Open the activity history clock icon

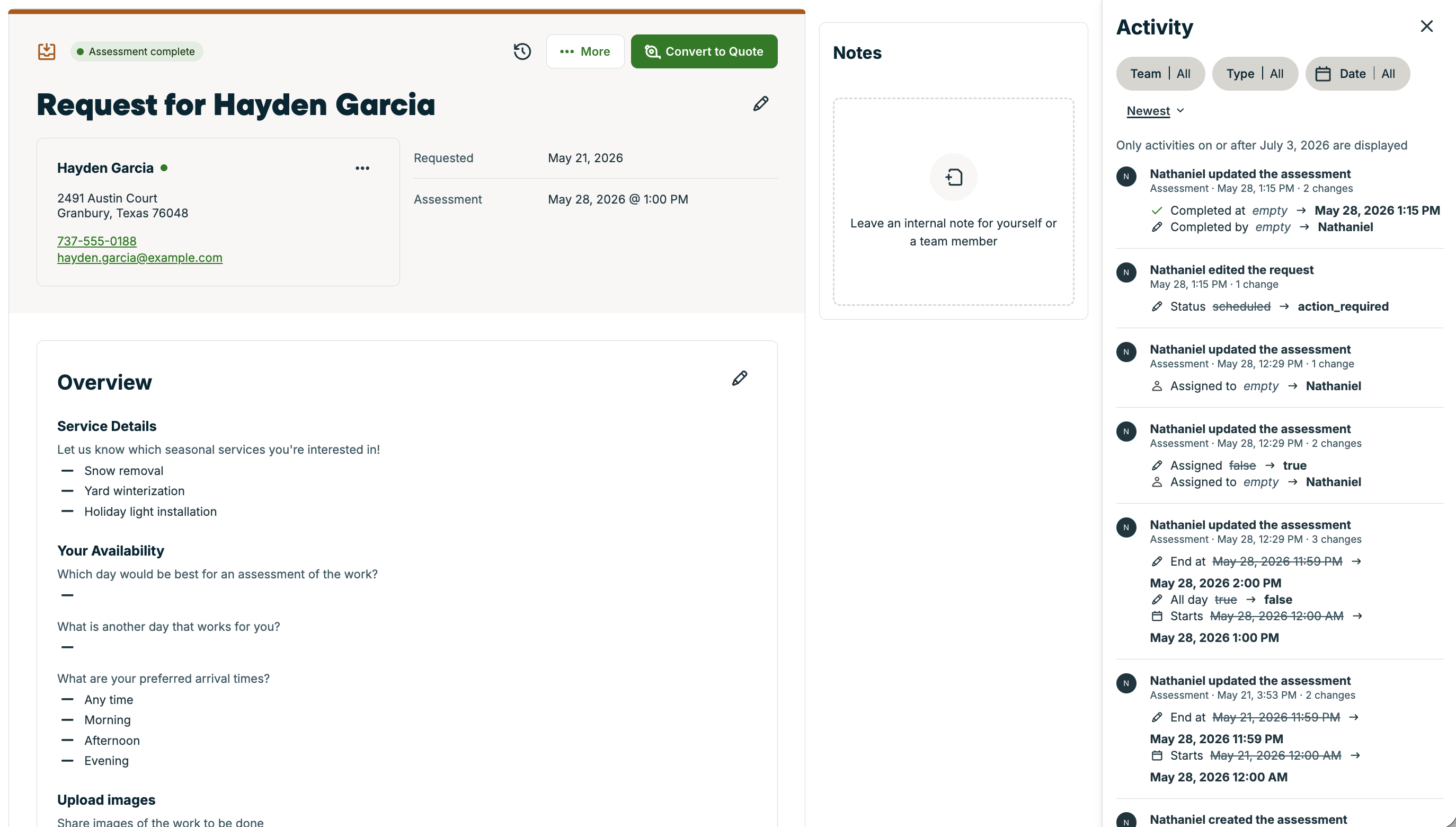(x=522, y=51)
